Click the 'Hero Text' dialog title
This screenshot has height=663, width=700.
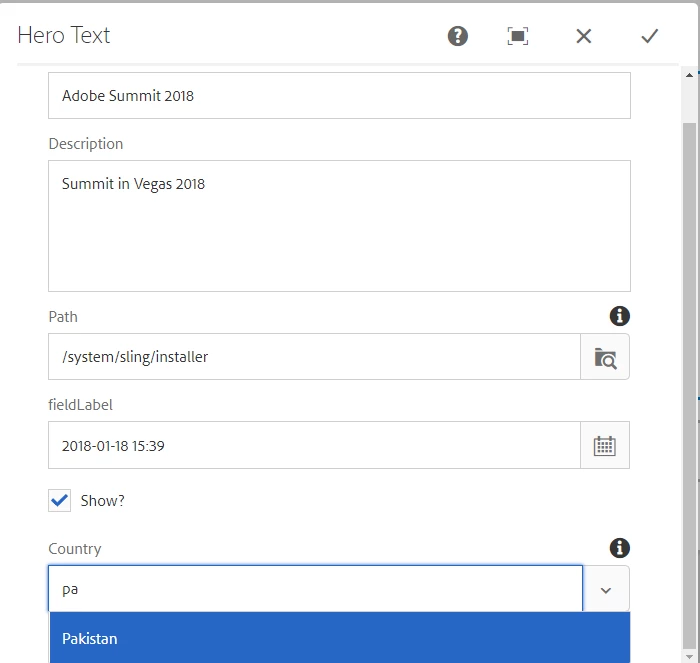64,35
